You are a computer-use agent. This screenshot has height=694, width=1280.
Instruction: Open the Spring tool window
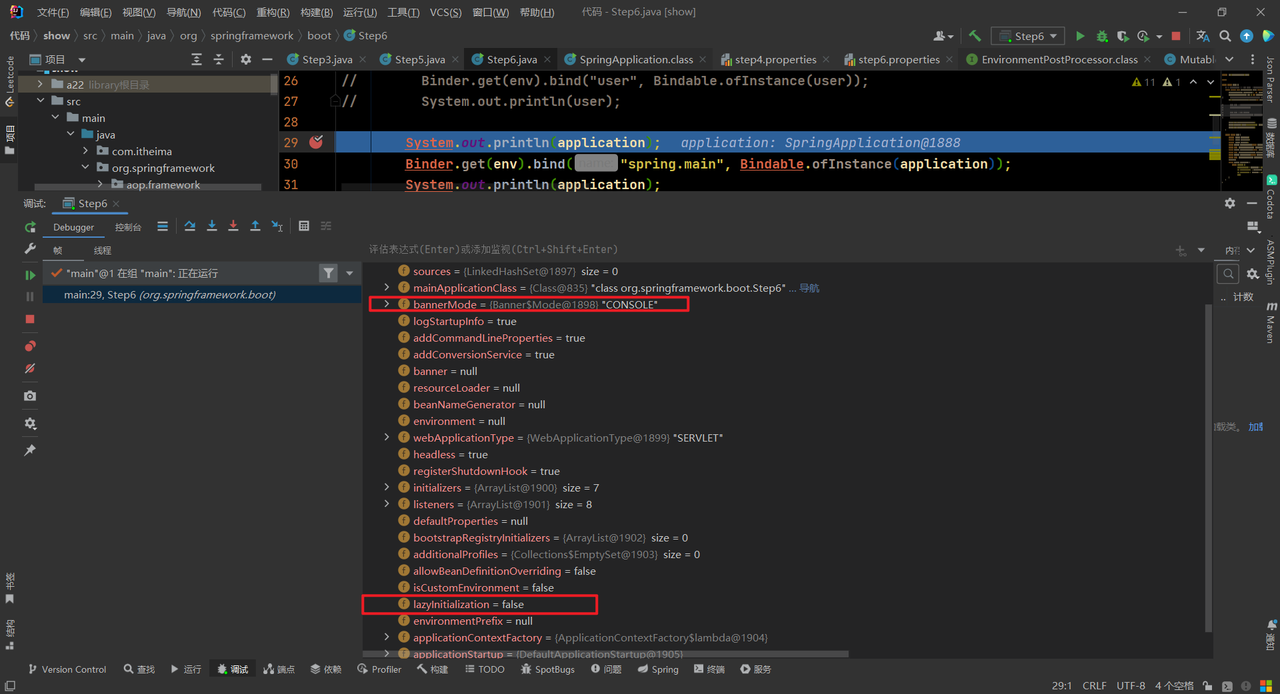click(657, 669)
